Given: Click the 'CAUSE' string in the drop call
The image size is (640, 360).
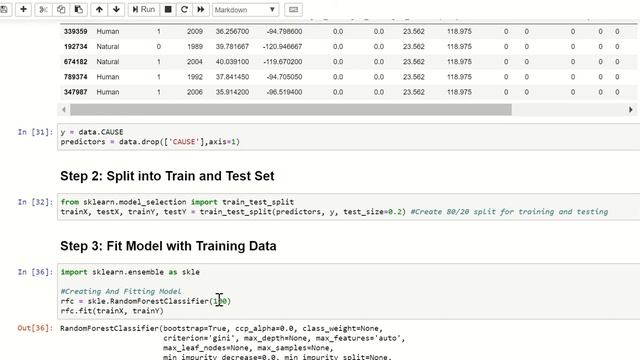Looking at the screenshot, I should [x=184, y=142].
